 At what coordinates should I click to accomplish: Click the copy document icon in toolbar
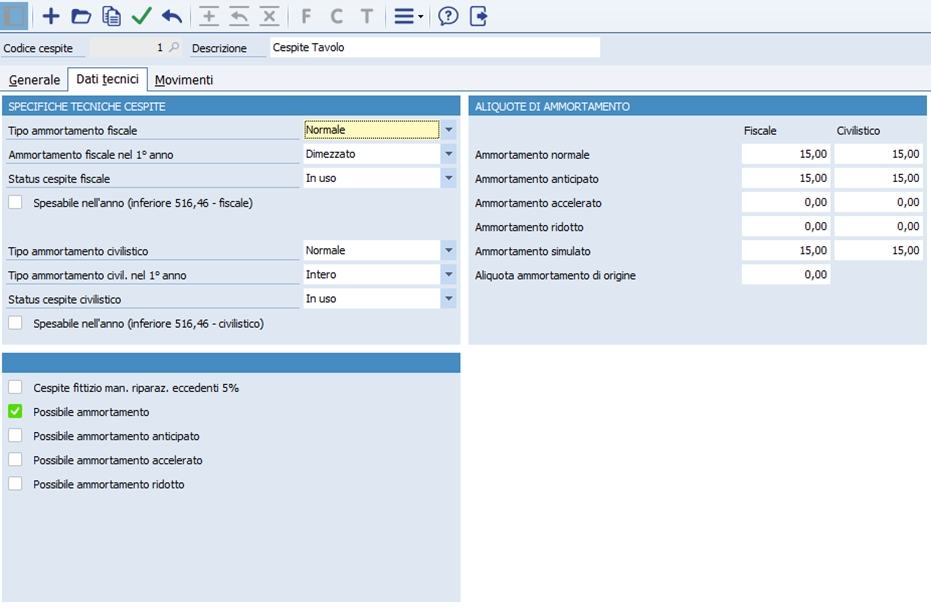click(111, 16)
